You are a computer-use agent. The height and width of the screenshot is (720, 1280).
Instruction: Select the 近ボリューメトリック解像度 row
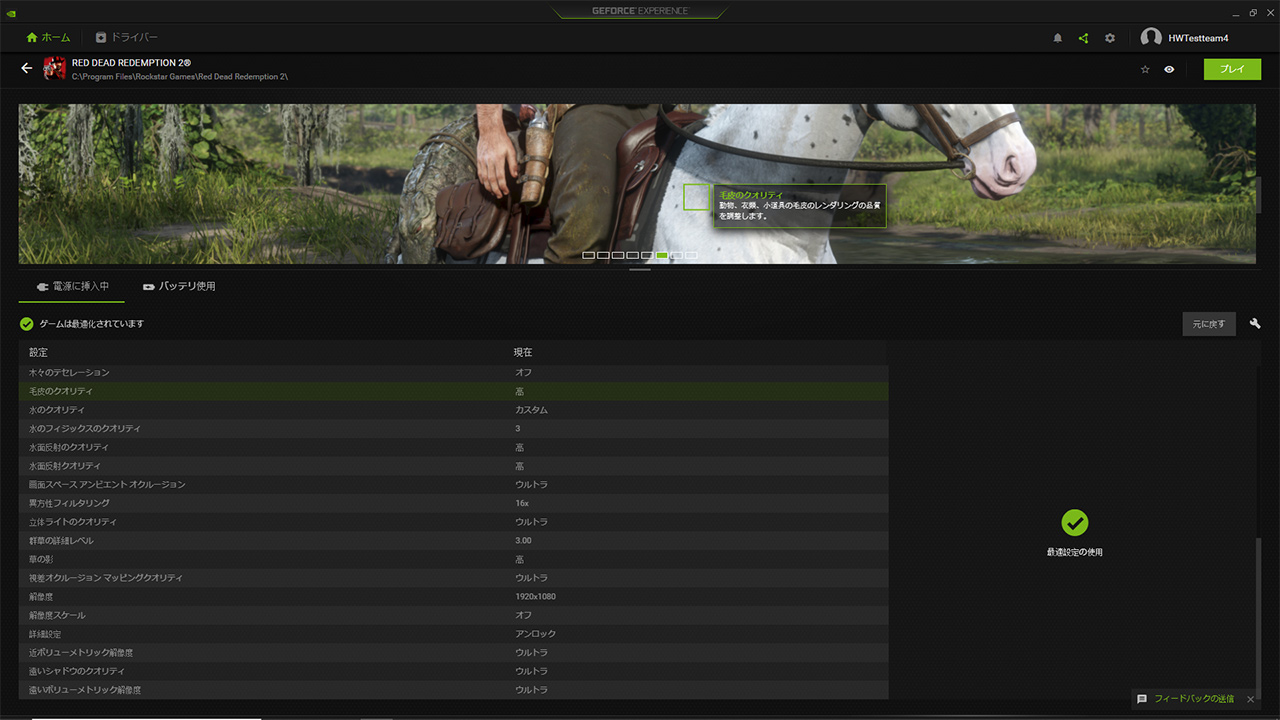[453, 652]
